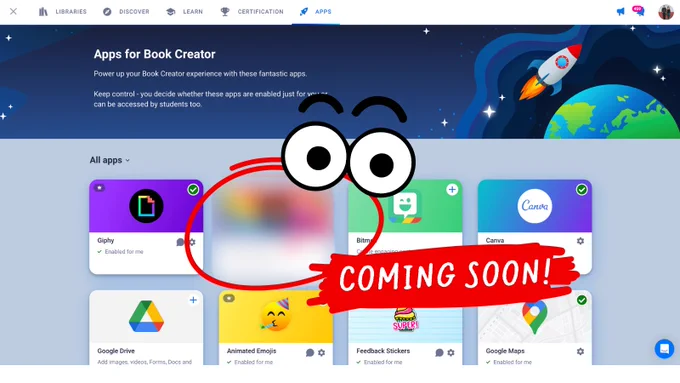Select the Apps tab

tap(315, 12)
